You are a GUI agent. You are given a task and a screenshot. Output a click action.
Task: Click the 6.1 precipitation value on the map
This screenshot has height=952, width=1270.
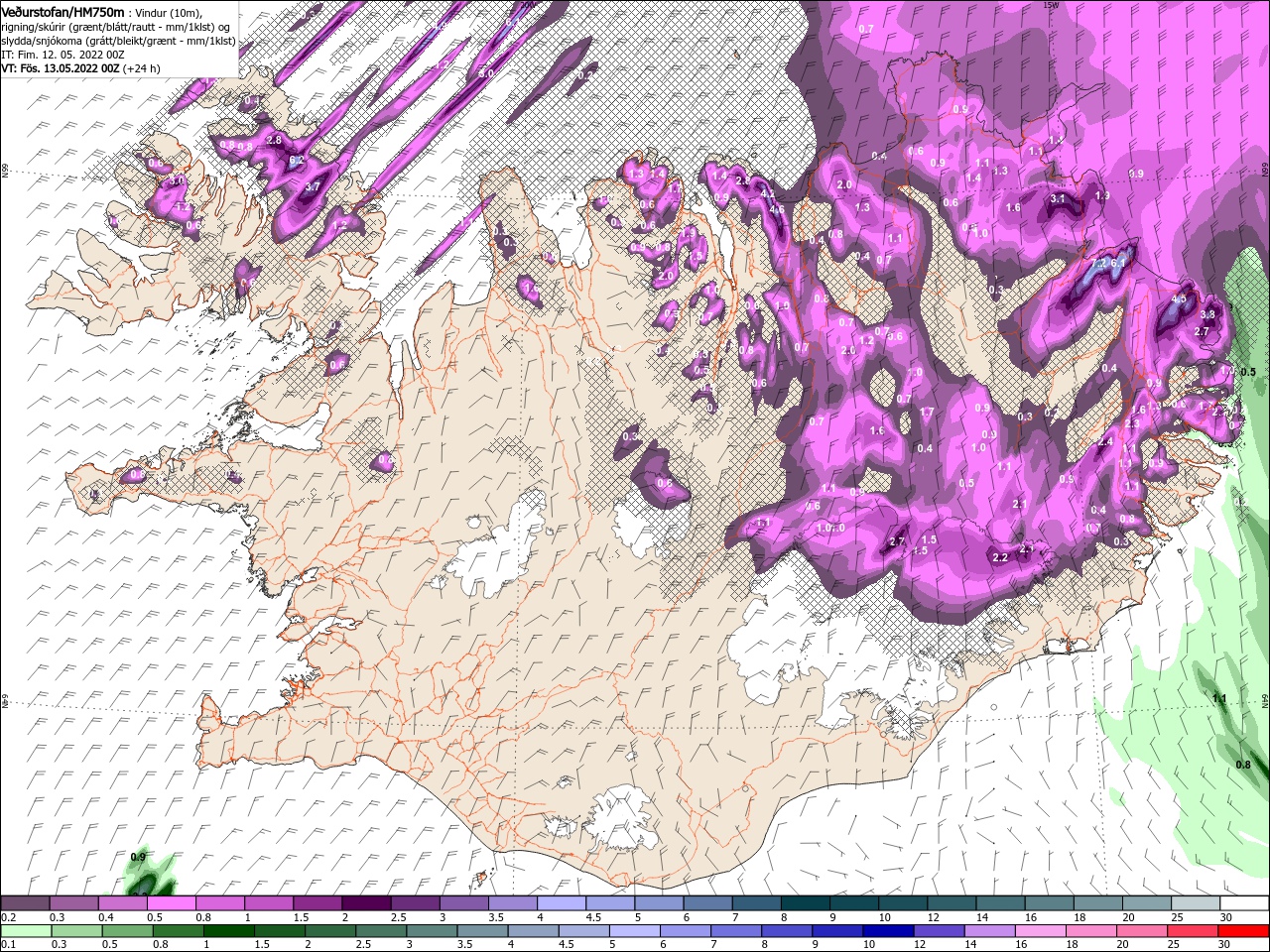click(x=1118, y=263)
